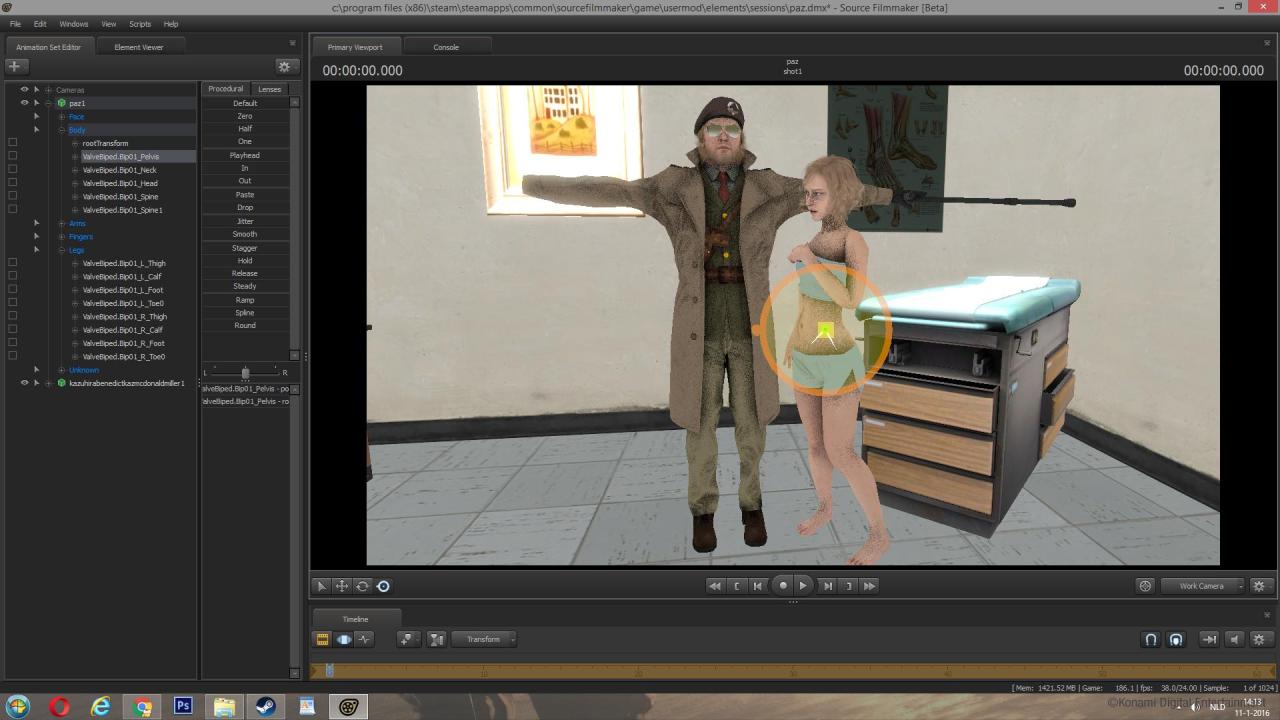Jump to first frame with rewind button
The height and width of the screenshot is (720, 1280).
click(714, 586)
